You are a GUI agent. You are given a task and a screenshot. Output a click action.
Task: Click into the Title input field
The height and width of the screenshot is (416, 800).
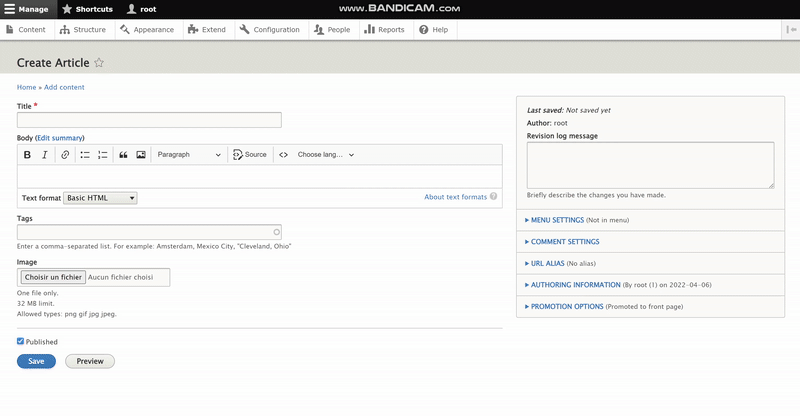click(x=149, y=120)
